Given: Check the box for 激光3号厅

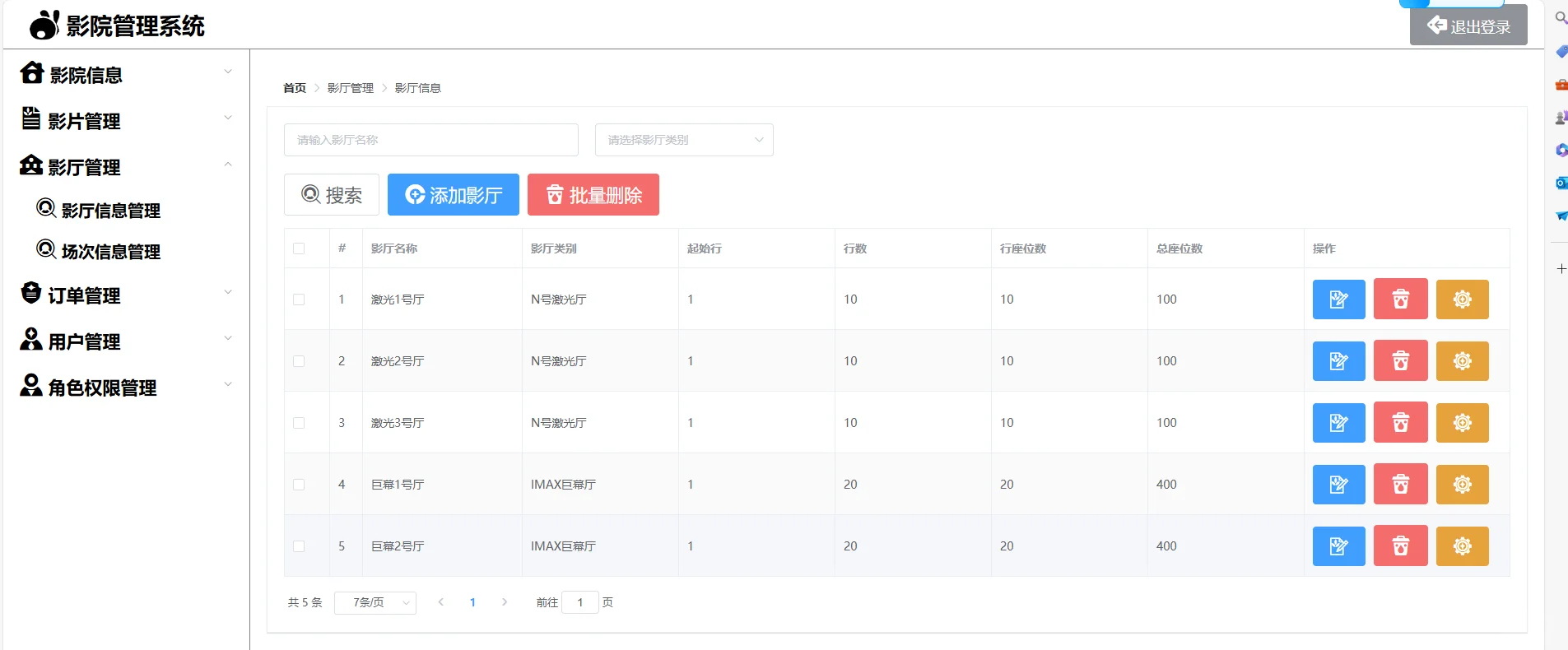Looking at the screenshot, I should tap(299, 423).
